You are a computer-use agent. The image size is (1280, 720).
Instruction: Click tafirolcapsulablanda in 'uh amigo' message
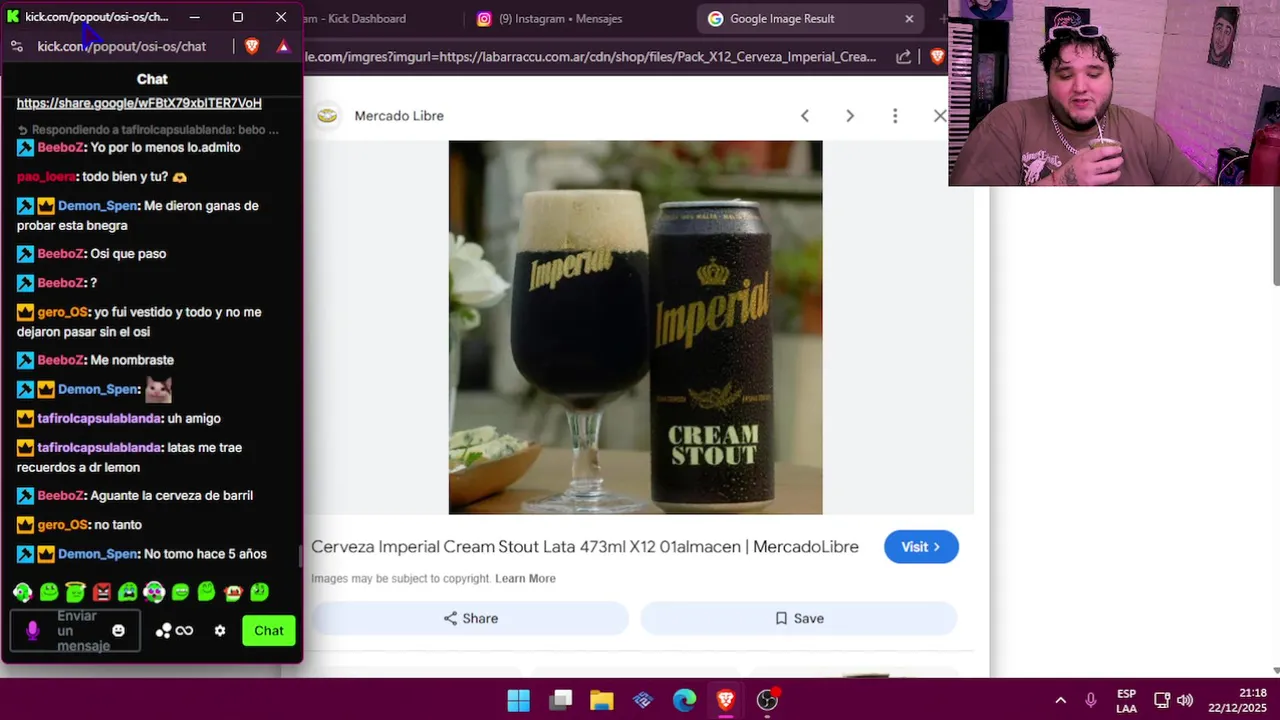point(99,418)
